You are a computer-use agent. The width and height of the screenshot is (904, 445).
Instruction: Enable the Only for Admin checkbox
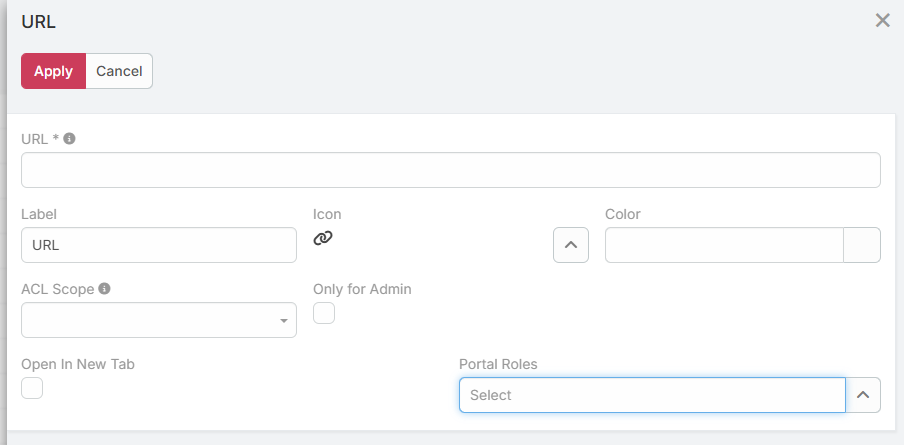tap(324, 314)
